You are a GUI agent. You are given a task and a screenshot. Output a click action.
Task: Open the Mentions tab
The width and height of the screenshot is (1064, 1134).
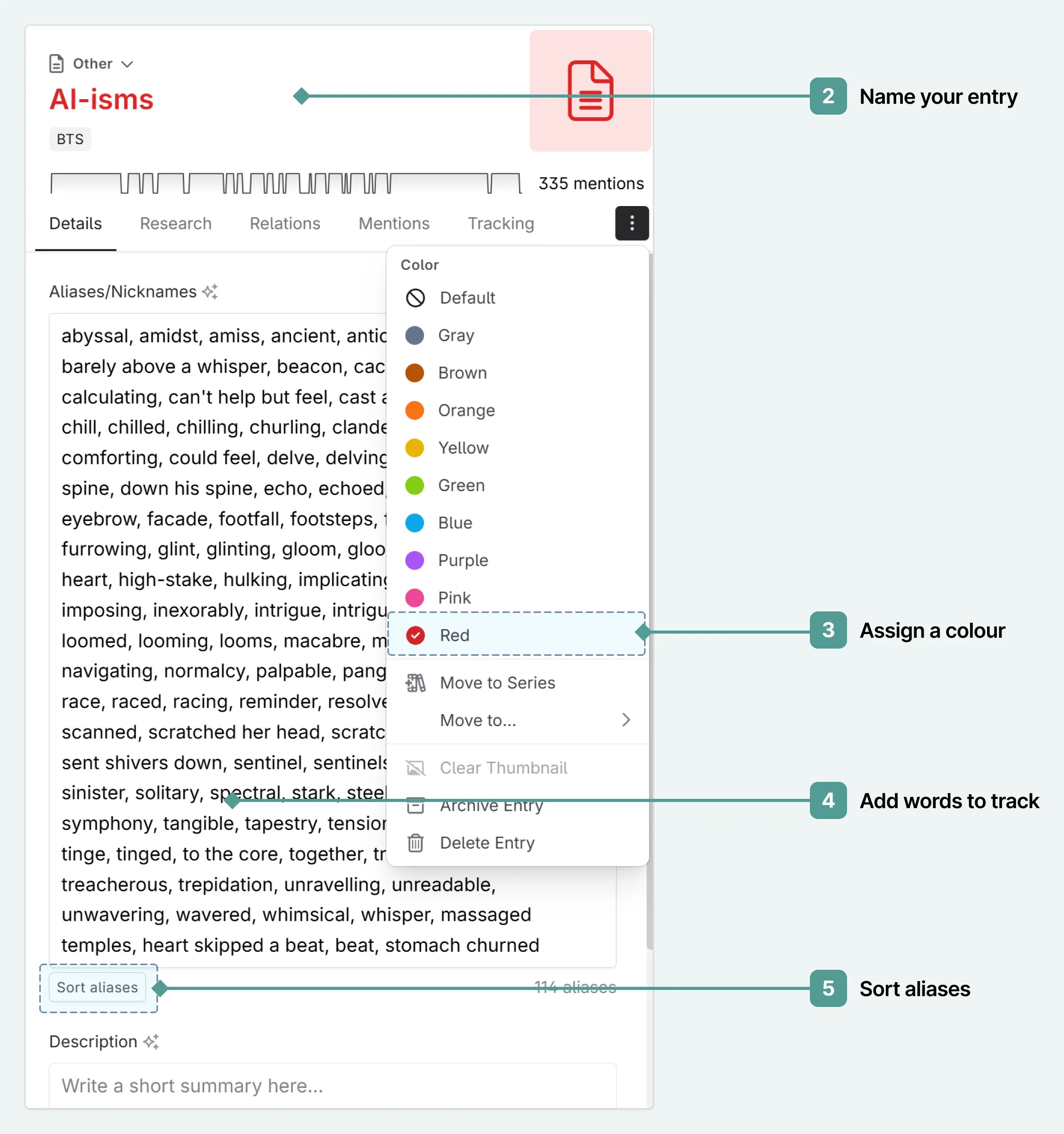(x=394, y=224)
